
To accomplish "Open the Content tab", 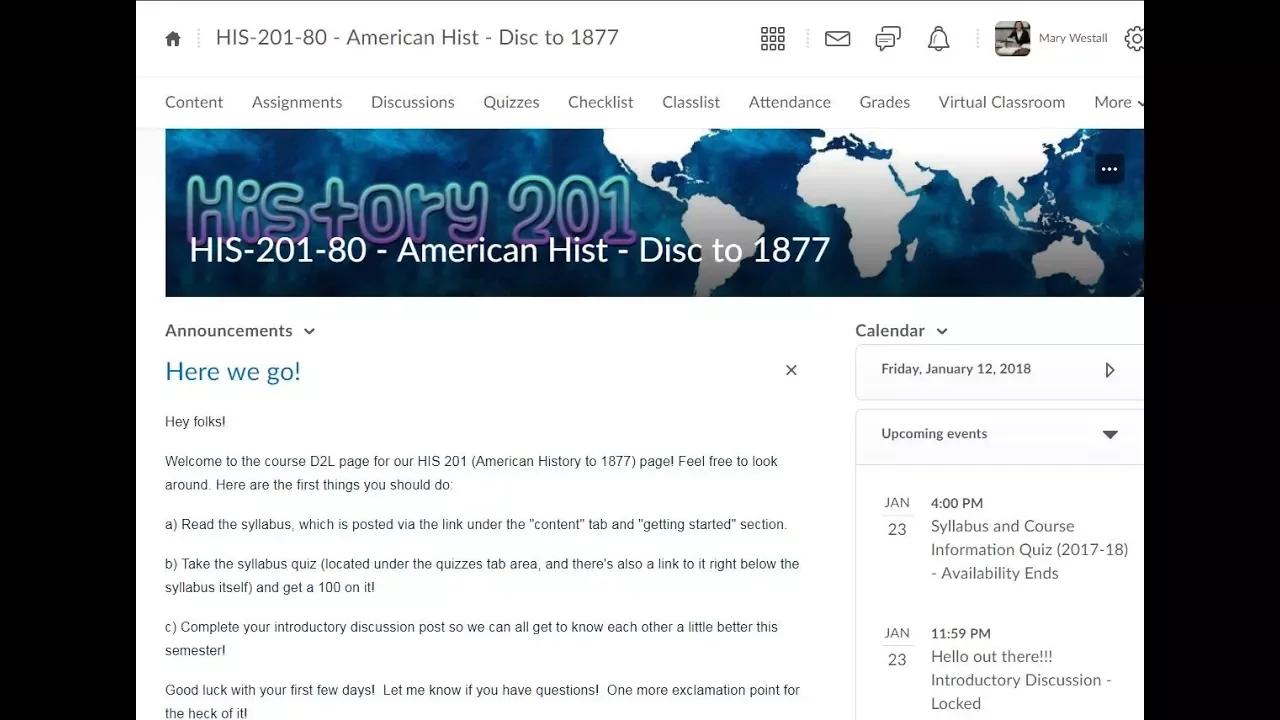I will pyautogui.click(x=194, y=102).
